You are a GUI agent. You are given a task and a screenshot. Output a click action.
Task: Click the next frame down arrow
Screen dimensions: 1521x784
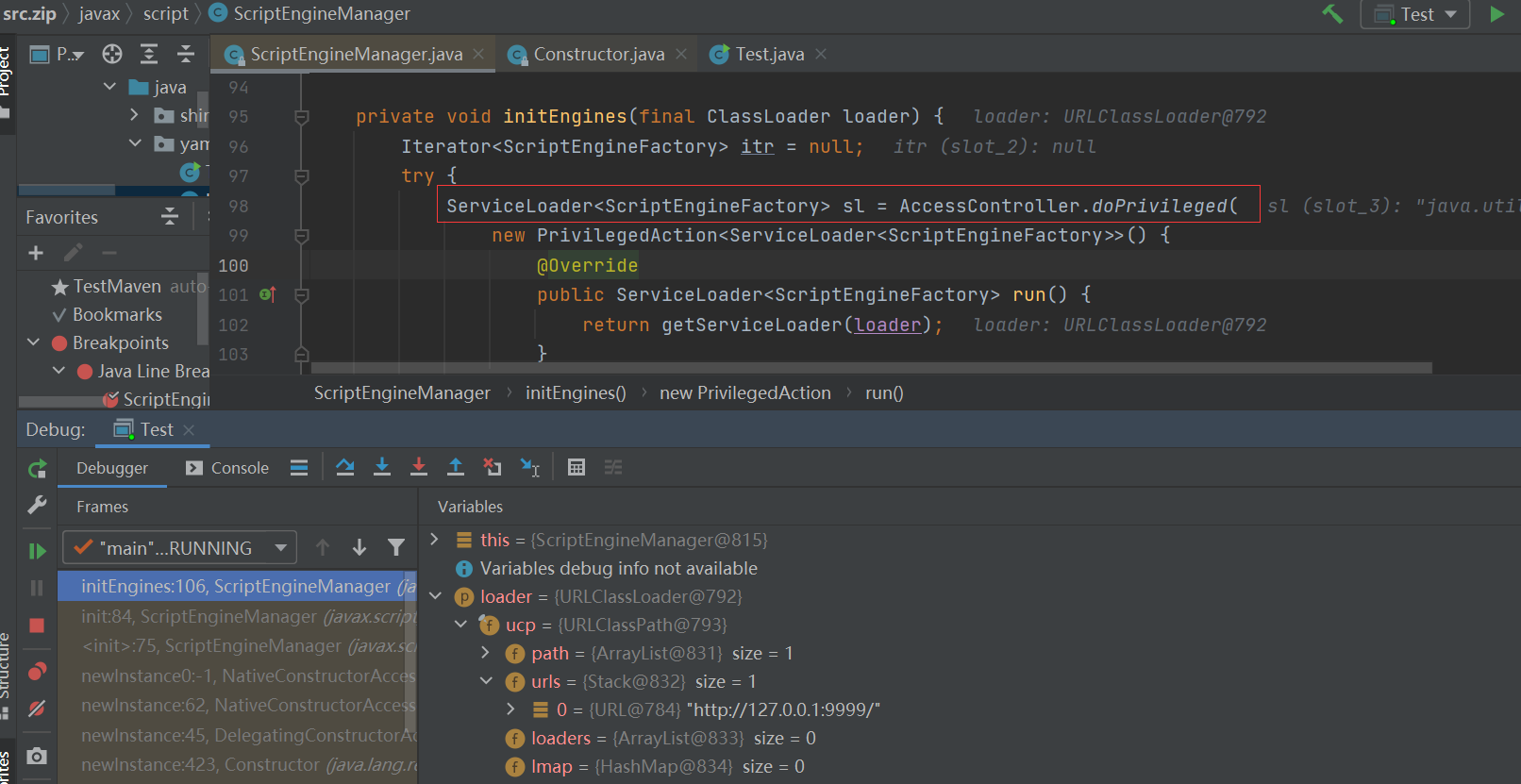point(359,547)
